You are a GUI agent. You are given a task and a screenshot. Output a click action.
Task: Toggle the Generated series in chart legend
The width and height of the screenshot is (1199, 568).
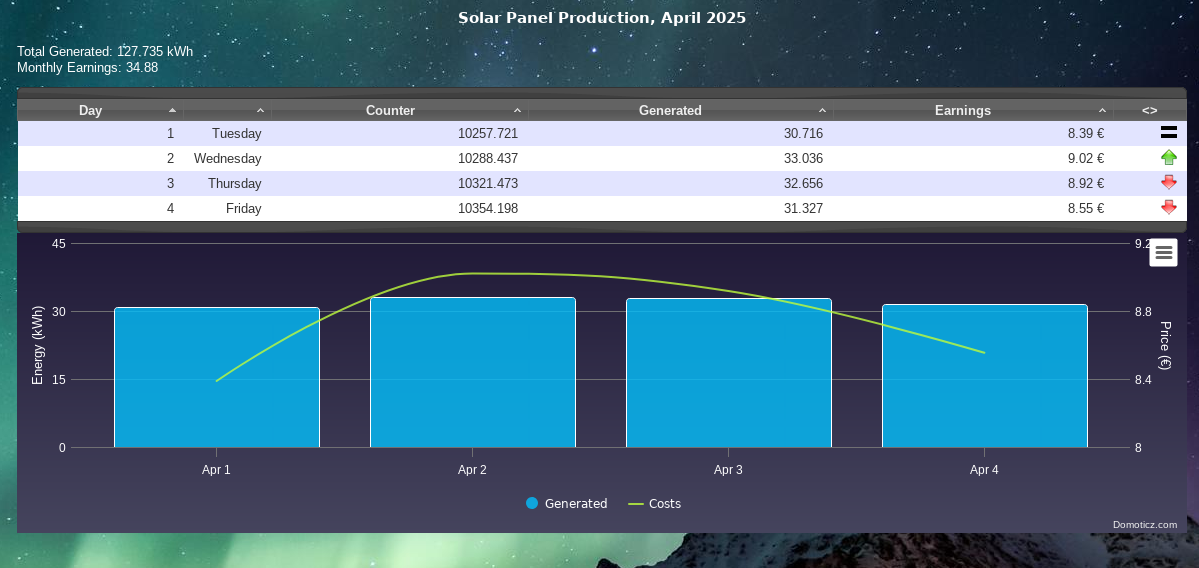coord(567,503)
